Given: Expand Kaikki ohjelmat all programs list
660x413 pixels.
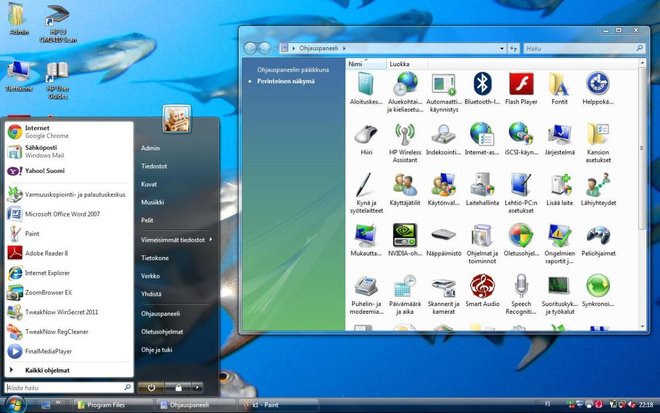Looking at the screenshot, I should point(69,370).
